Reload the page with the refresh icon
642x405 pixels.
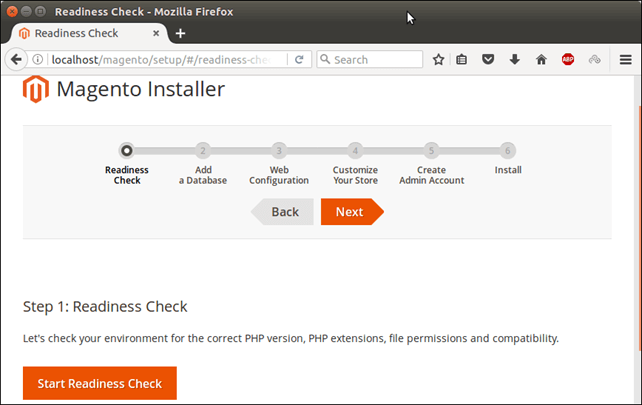pyautogui.click(x=299, y=60)
